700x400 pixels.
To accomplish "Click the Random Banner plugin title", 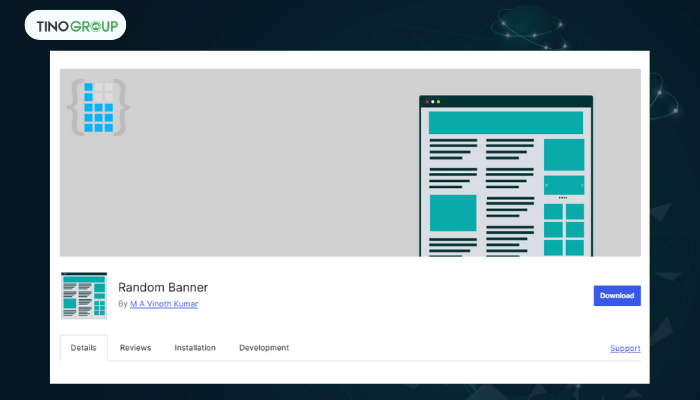I will (163, 288).
